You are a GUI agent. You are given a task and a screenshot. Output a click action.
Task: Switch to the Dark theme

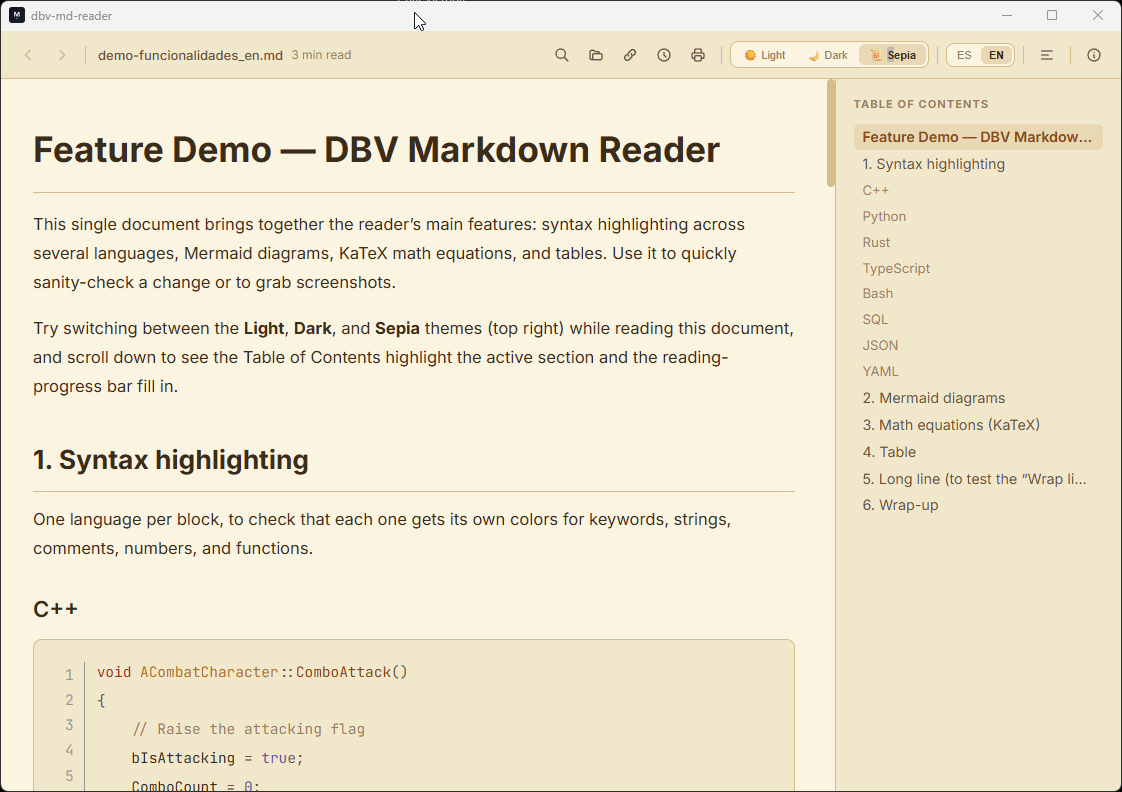pyautogui.click(x=828, y=55)
